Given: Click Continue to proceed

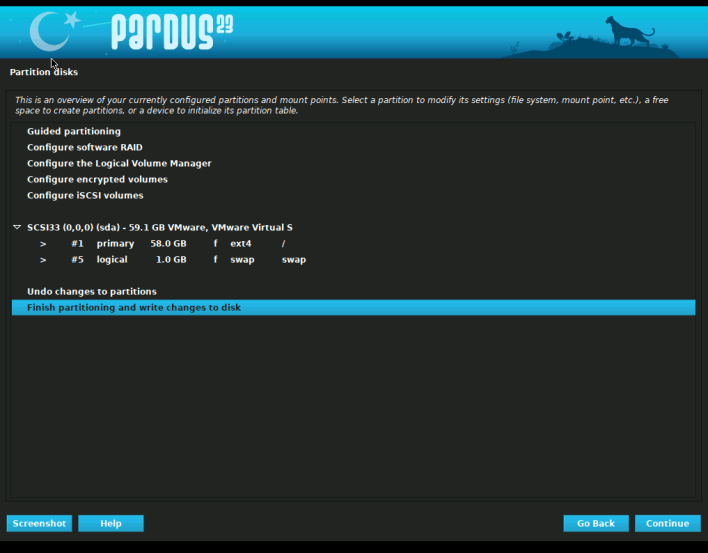Looking at the screenshot, I should tap(667, 523).
